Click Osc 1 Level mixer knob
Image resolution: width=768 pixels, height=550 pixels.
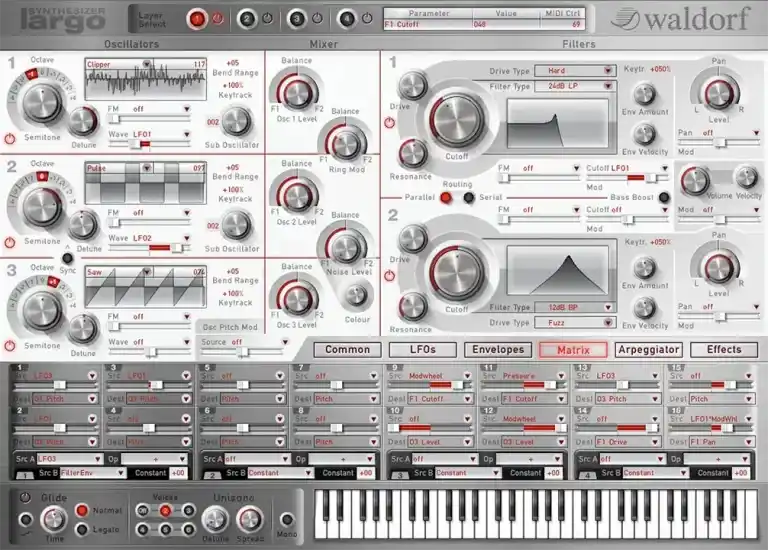coord(297,93)
